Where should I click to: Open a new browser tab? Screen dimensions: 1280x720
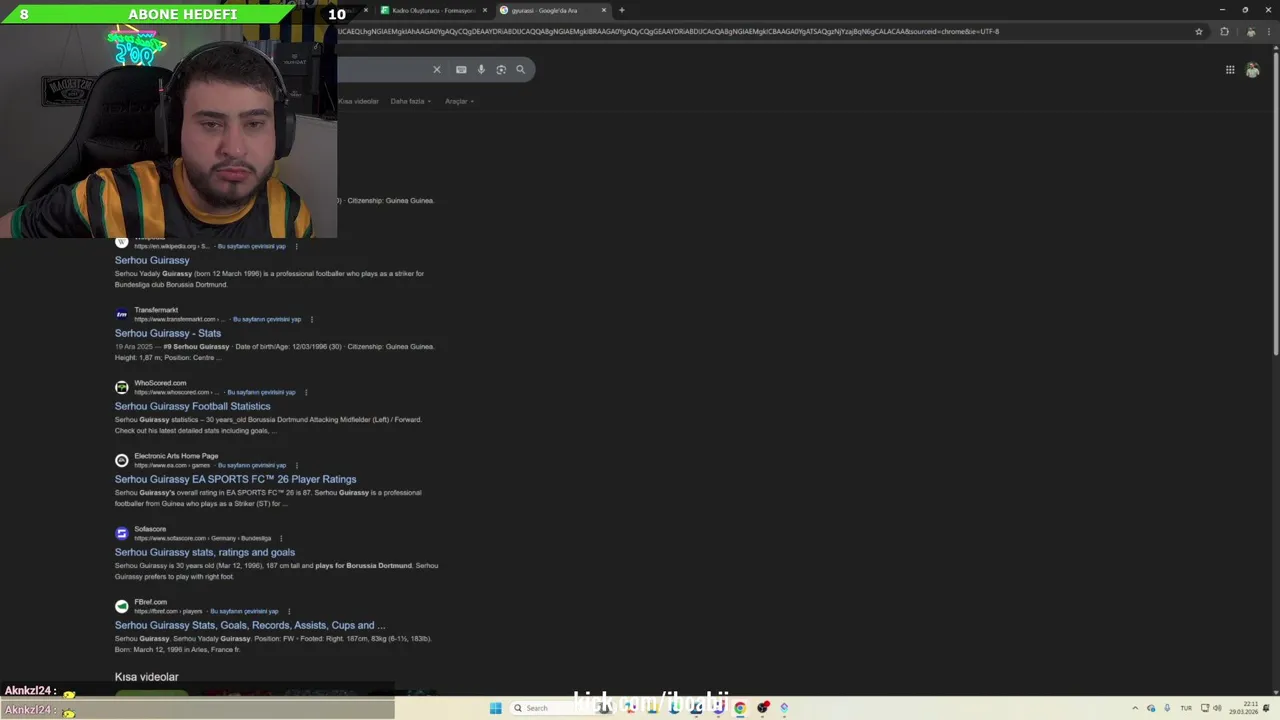coord(621,10)
